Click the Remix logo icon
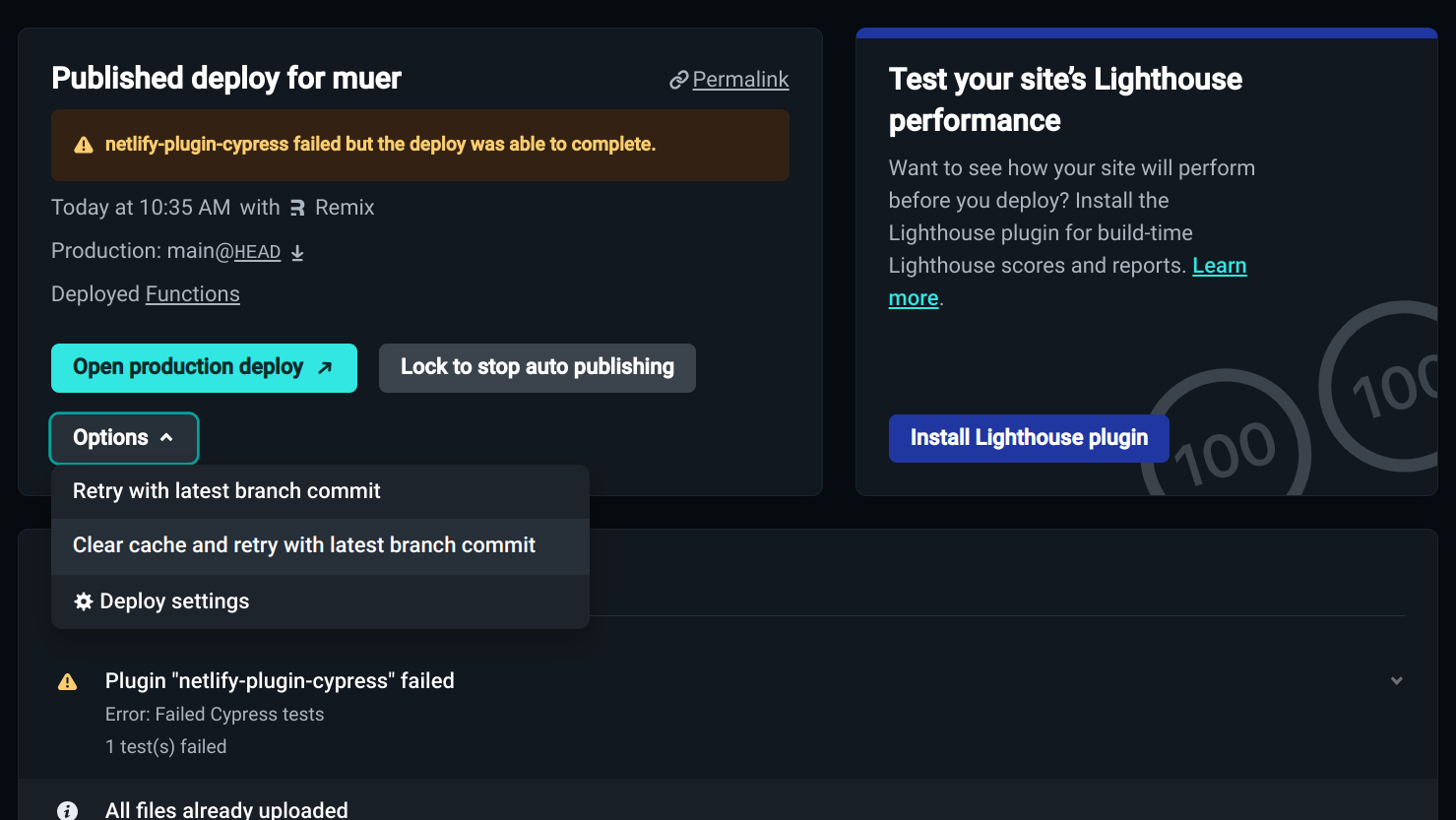The image size is (1456, 820). [297, 208]
